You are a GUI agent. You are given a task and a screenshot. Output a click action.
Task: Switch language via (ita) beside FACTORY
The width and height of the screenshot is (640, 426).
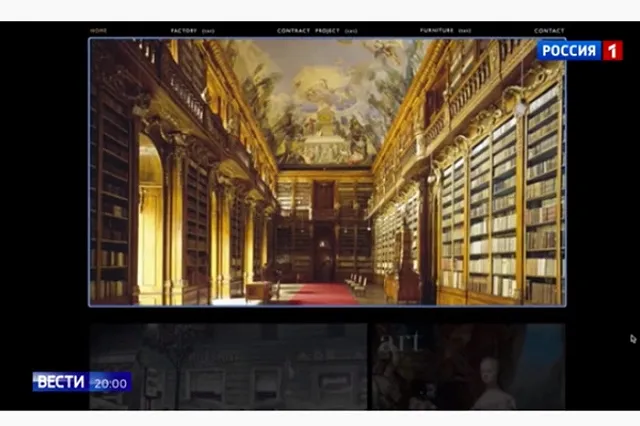[208, 31]
